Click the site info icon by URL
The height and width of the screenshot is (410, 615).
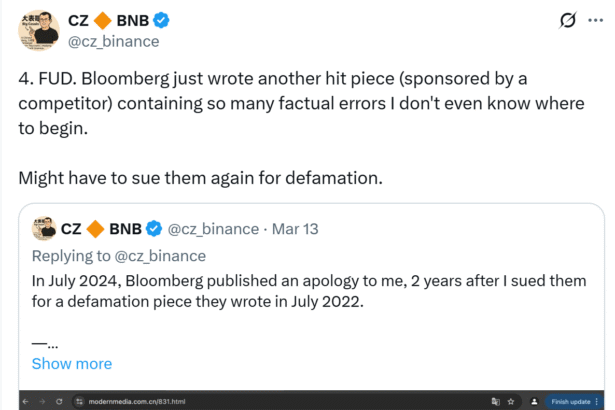tap(80, 401)
